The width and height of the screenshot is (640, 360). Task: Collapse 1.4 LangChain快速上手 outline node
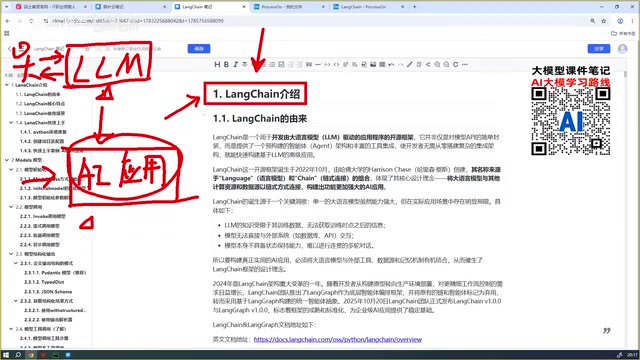(x=11, y=122)
